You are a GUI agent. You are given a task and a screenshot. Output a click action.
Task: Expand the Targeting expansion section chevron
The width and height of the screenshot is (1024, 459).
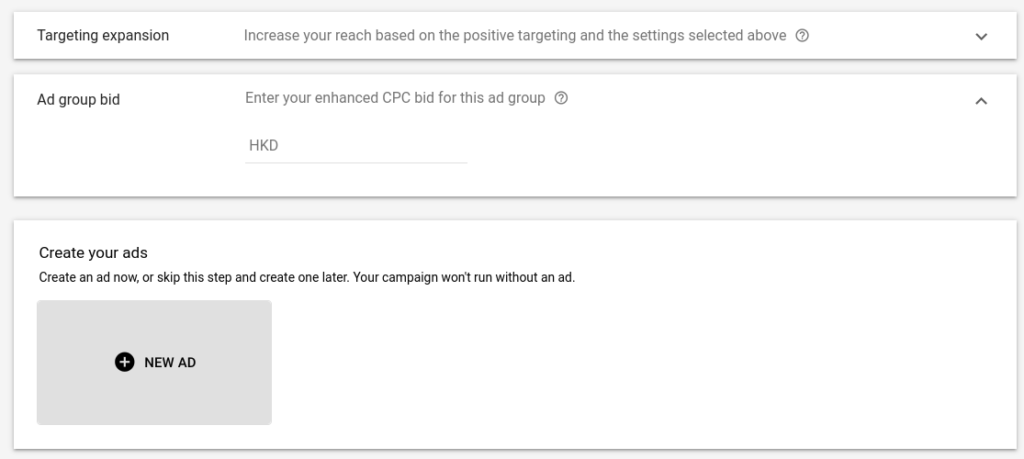(x=981, y=37)
